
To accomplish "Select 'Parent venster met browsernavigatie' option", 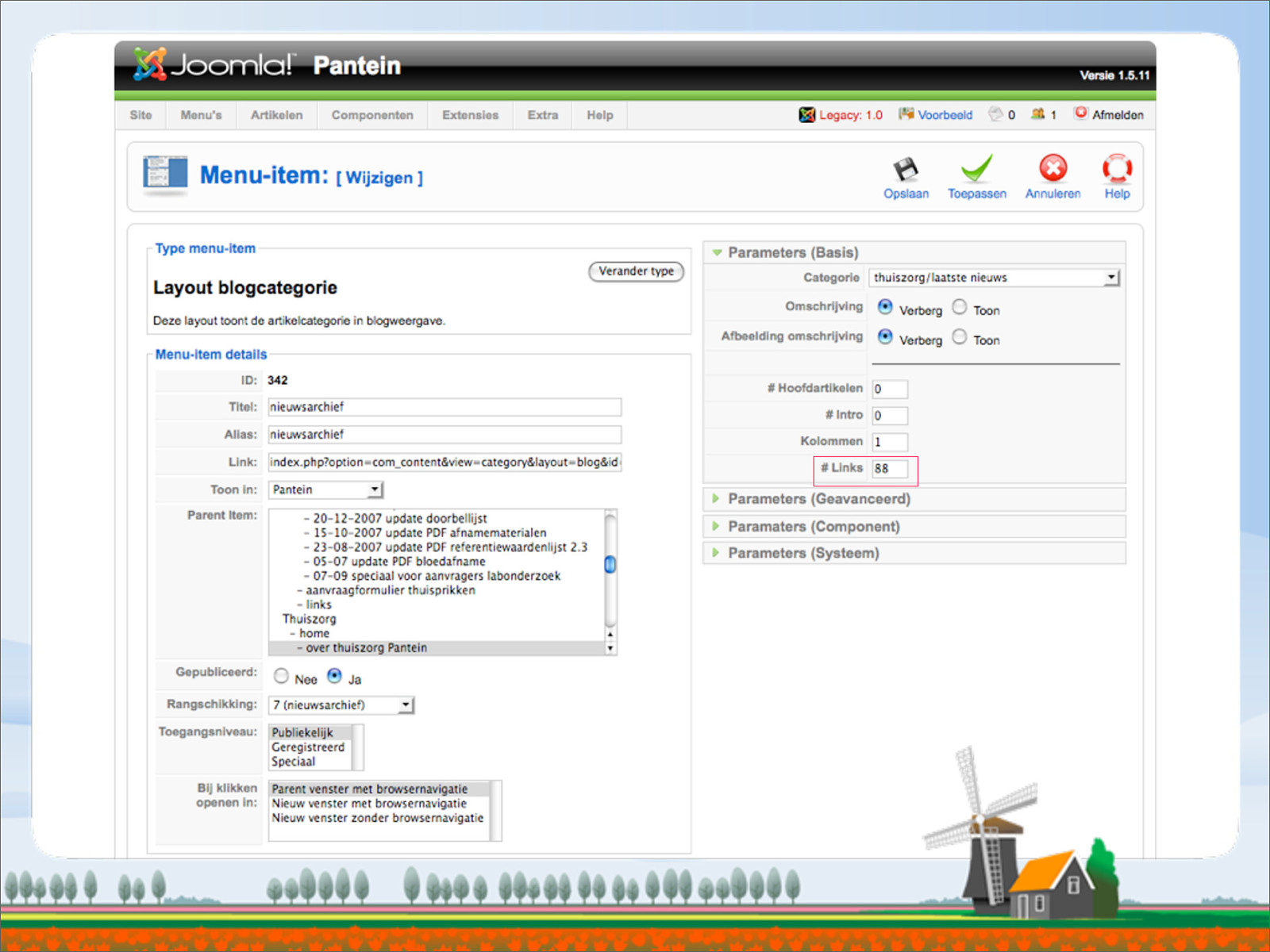I will click(380, 789).
